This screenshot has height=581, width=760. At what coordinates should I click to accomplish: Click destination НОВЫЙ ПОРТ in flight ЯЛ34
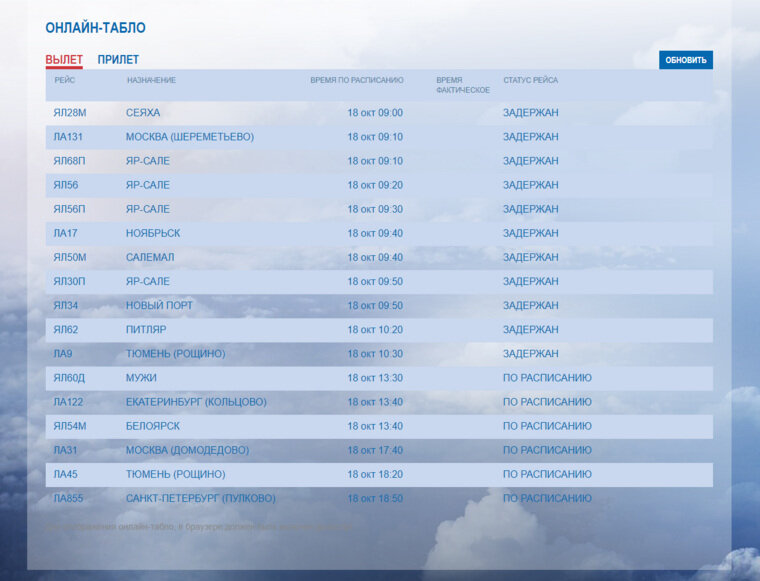point(159,306)
